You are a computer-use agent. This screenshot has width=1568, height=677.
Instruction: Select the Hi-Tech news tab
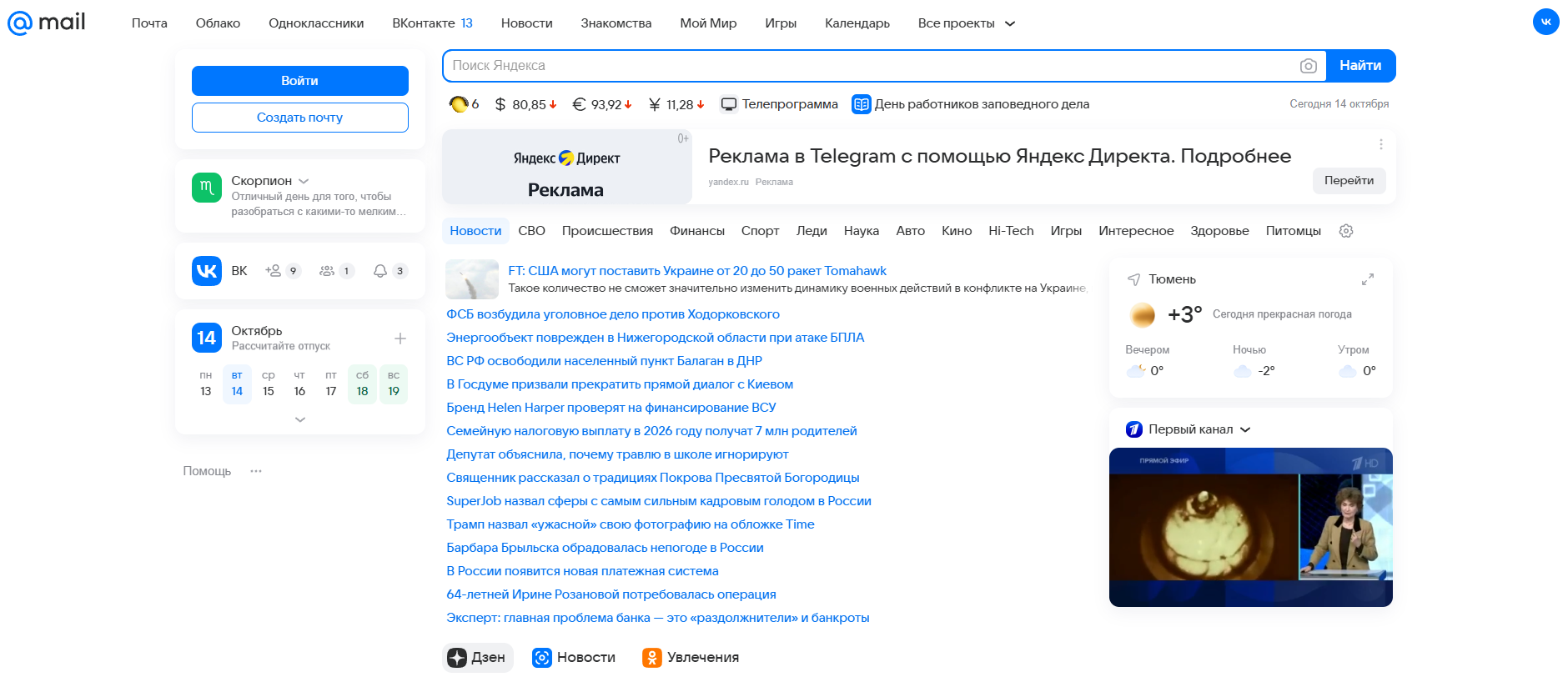point(1010,231)
